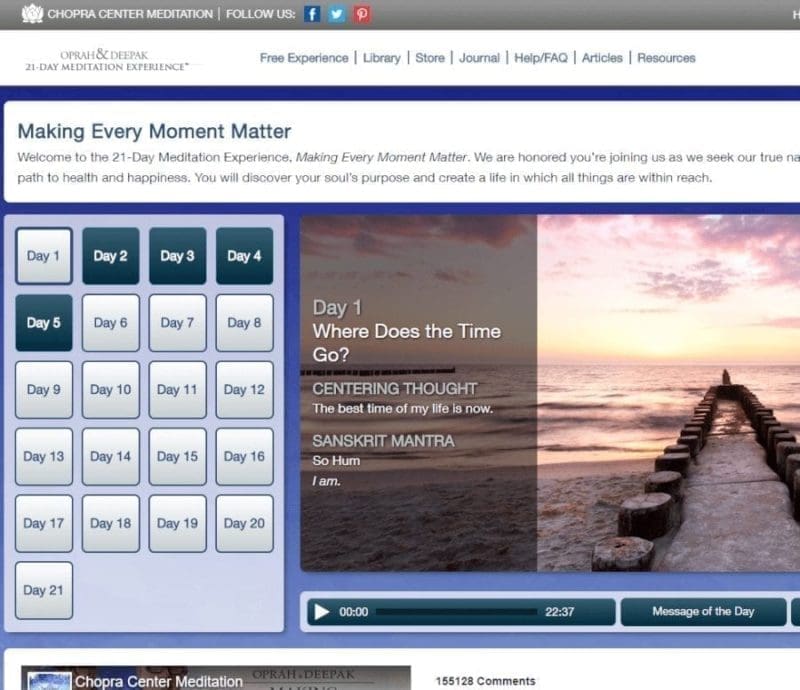Image resolution: width=800 pixels, height=690 pixels.
Task: Select the Day 1 meditation tile
Action: pos(44,256)
